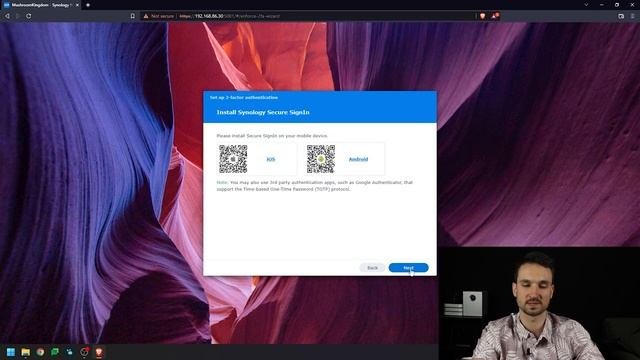Open Brave Rewards triangle icon
Viewport: 640px width, 360px height.
pos(494,16)
